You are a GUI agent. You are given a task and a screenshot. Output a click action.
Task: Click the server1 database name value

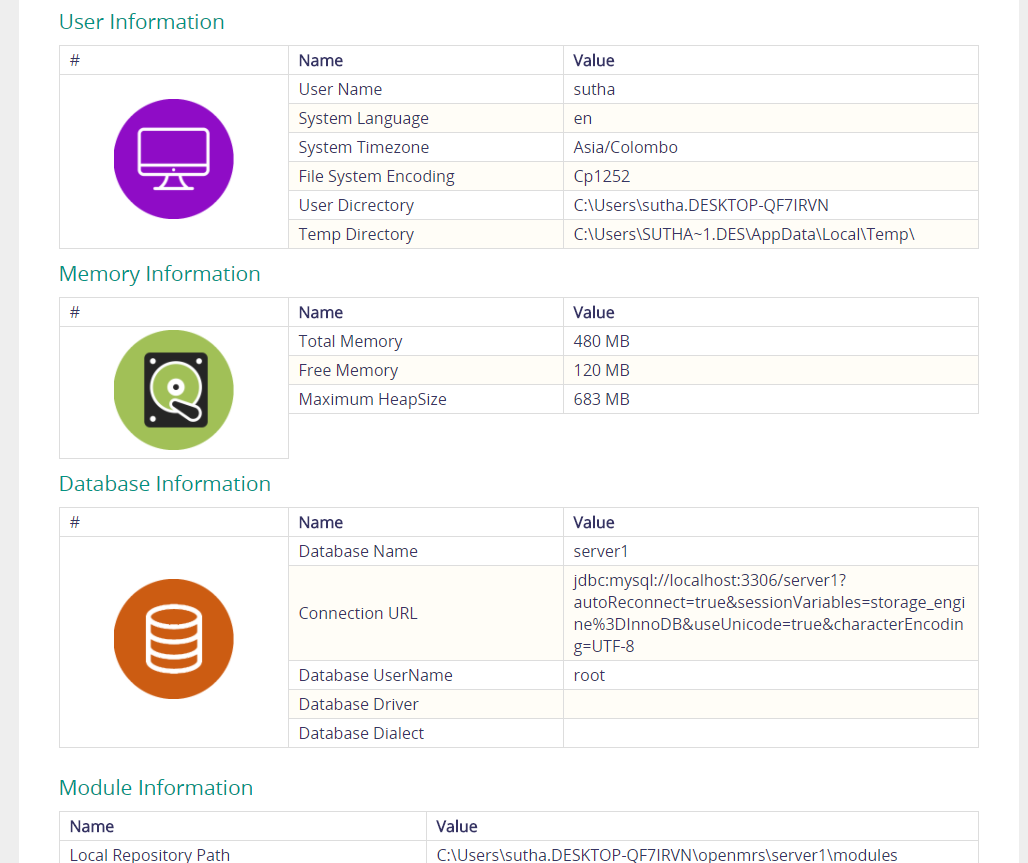click(601, 552)
